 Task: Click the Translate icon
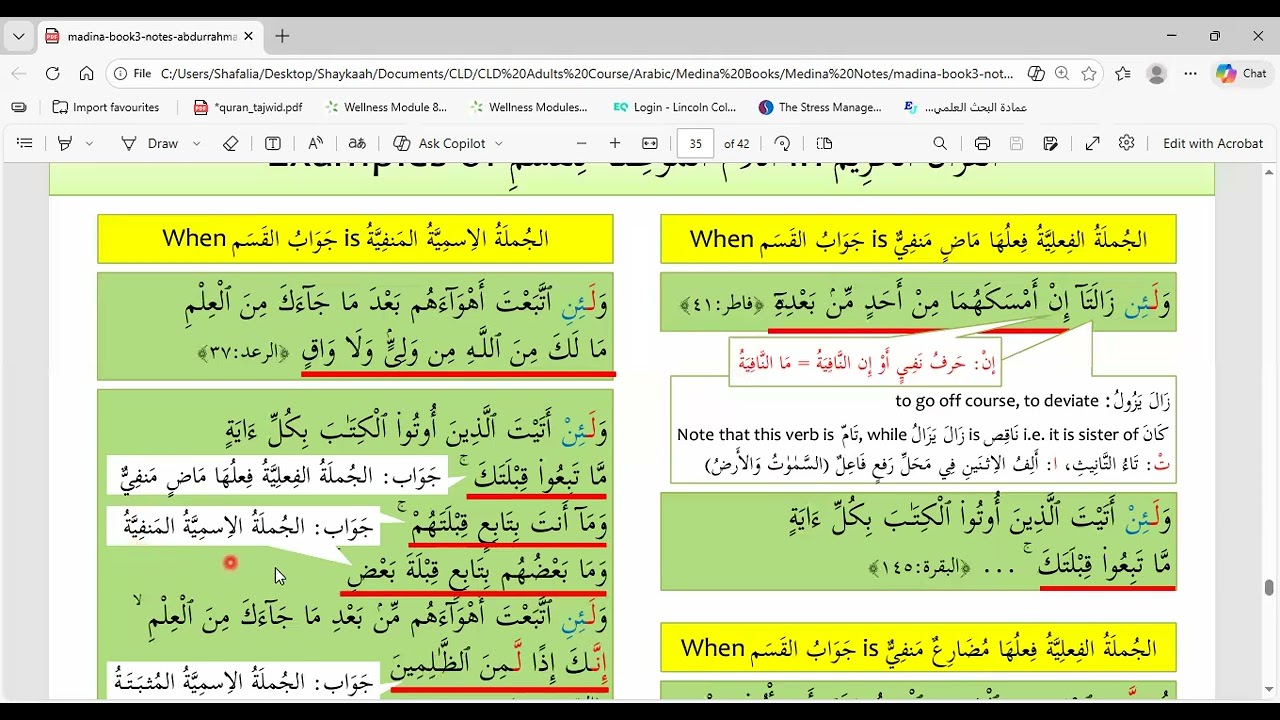click(357, 143)
